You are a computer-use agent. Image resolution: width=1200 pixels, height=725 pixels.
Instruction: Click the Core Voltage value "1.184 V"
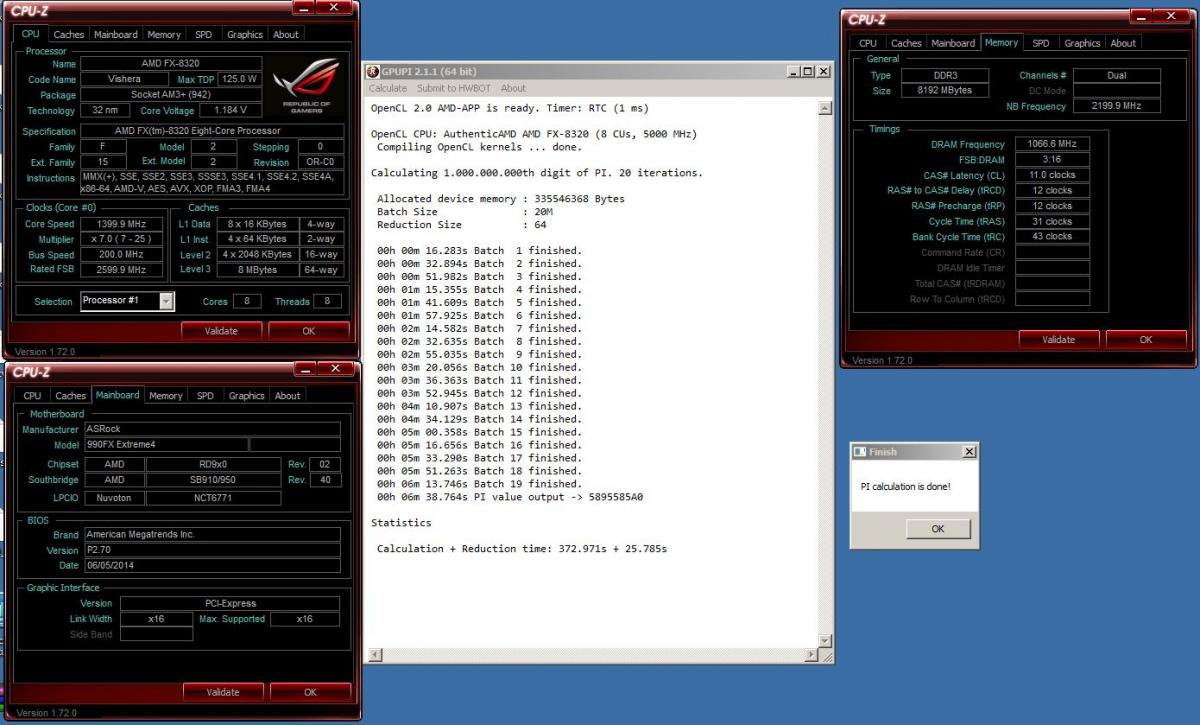[x=229, y=110]
